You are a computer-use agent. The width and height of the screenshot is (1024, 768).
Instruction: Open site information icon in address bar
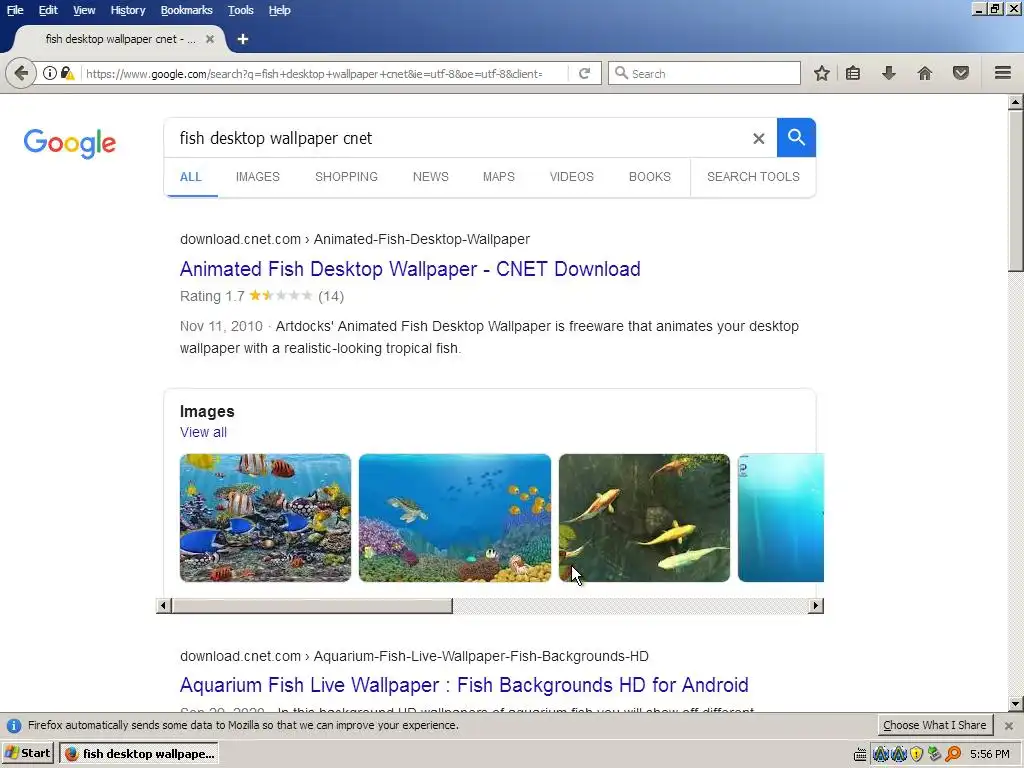[50, 73]
